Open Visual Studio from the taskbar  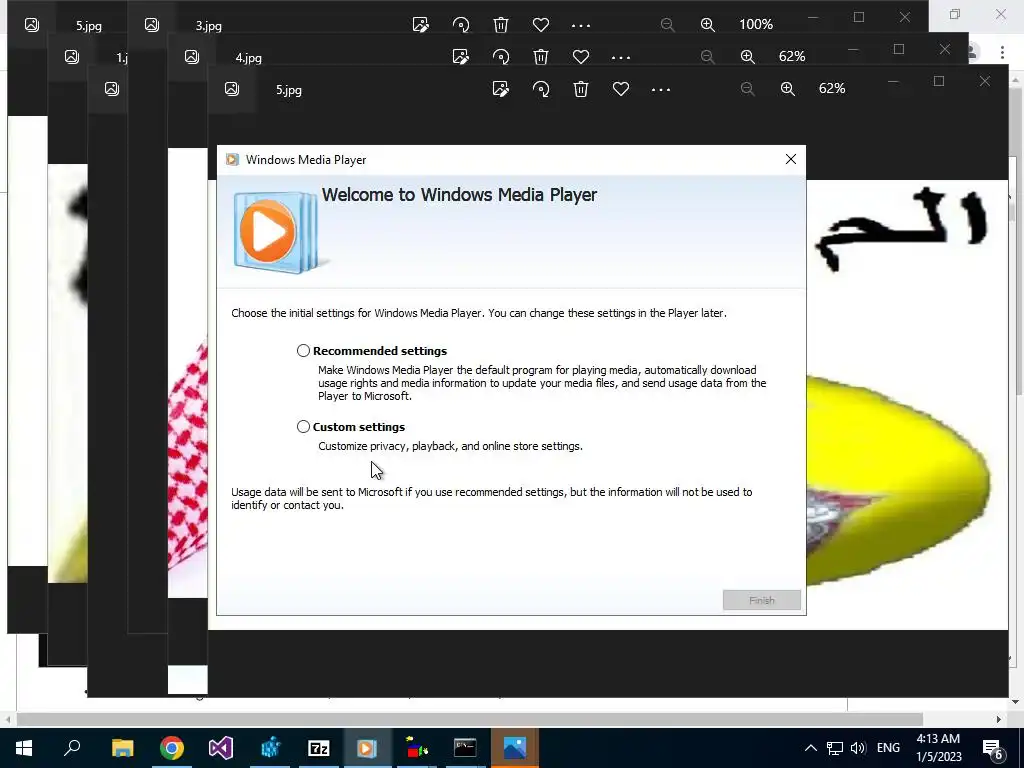click(221, 748)
